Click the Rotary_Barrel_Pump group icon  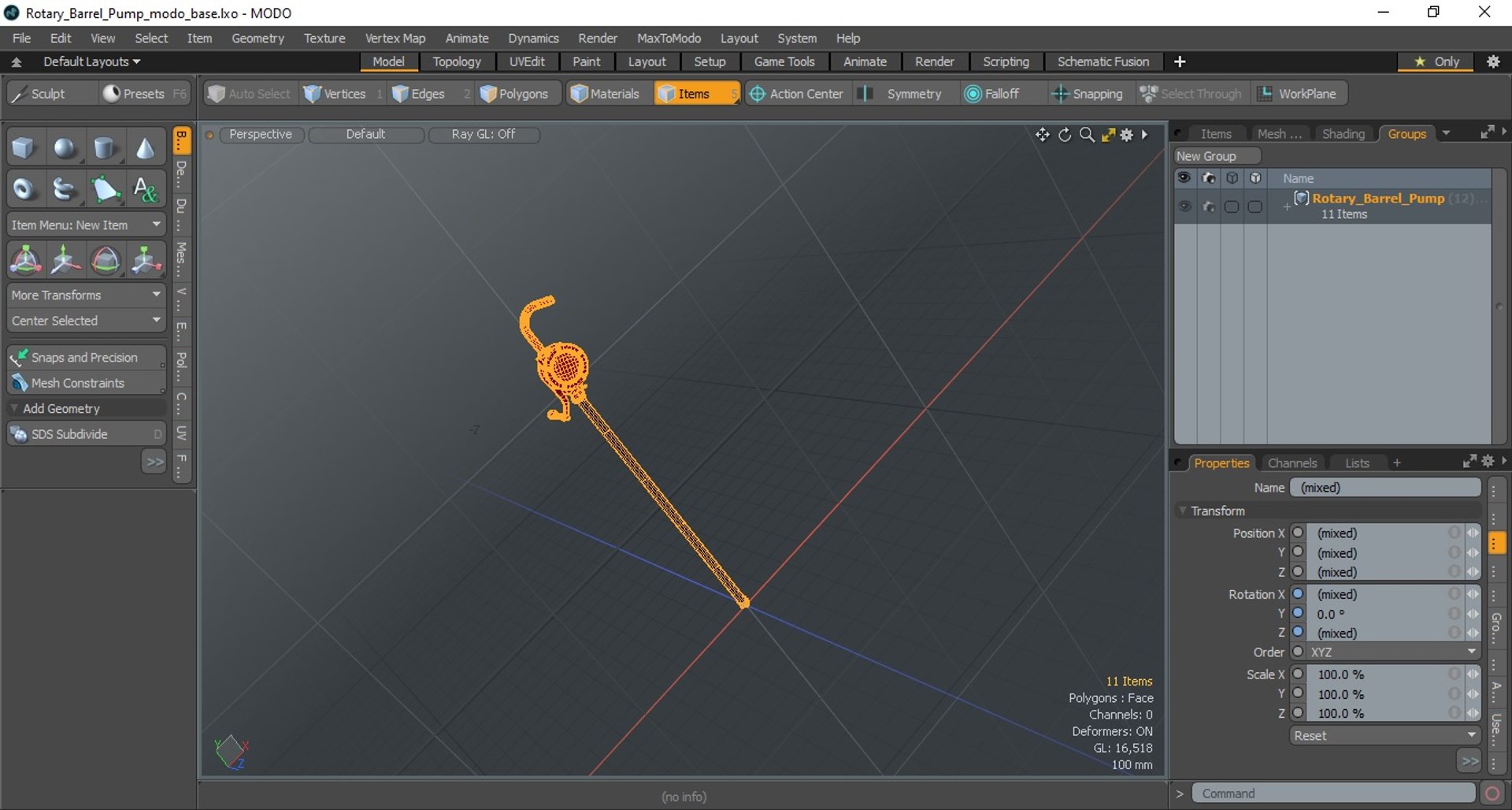[1302, 198]
